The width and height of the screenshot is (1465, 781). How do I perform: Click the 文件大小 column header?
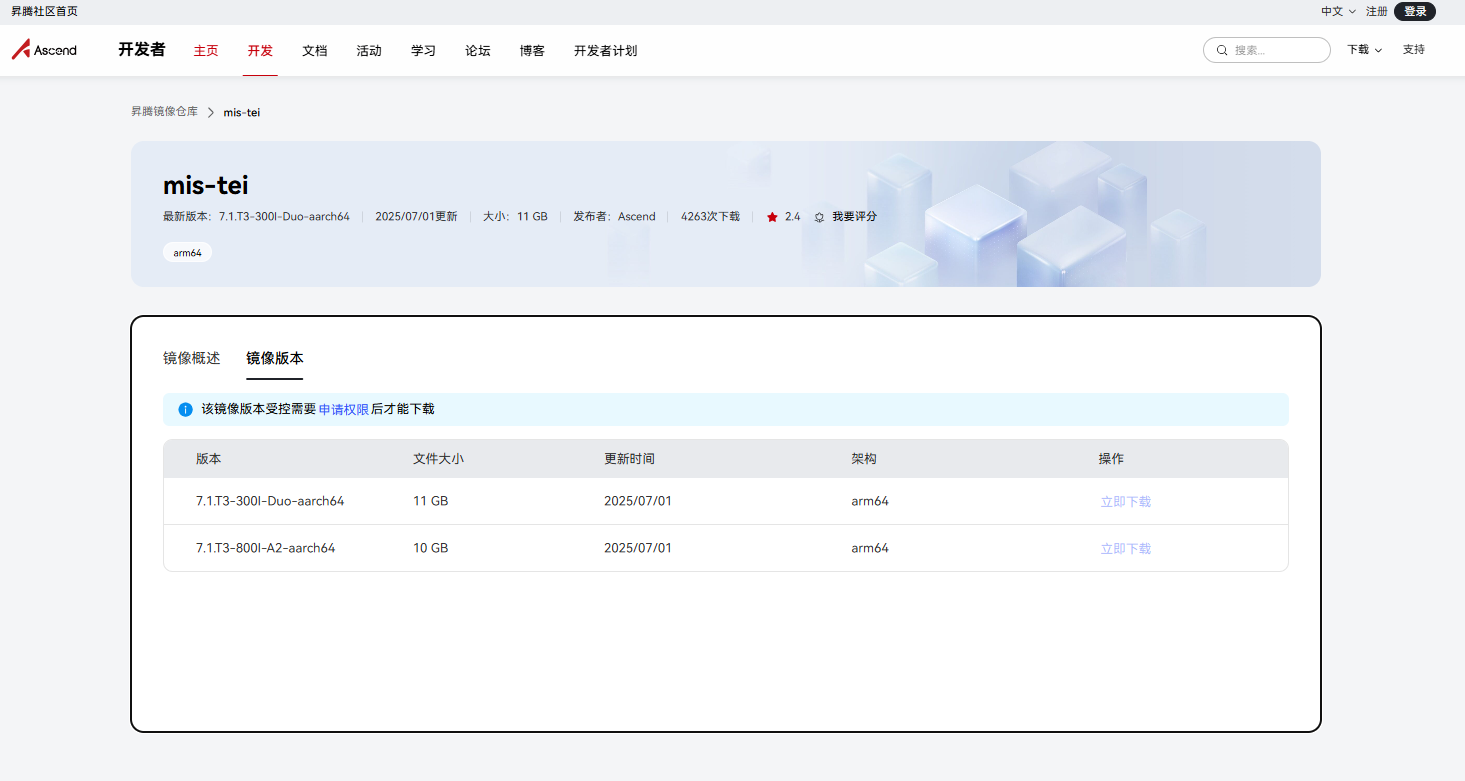[438, 459]
